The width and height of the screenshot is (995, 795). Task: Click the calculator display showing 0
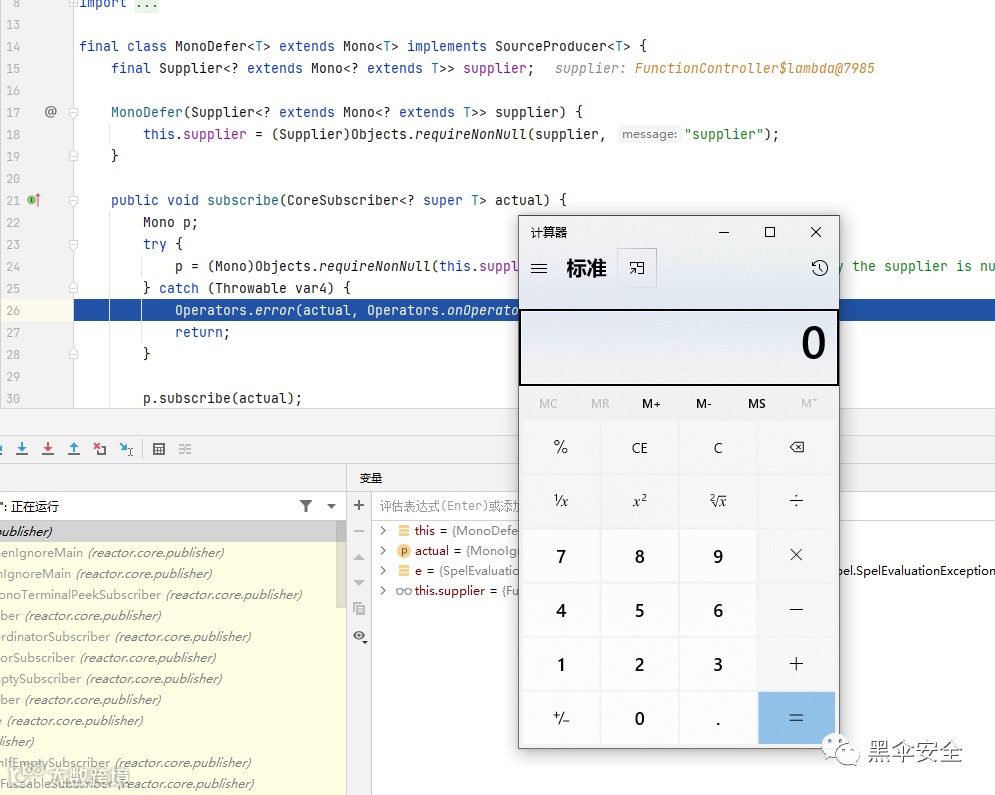679,347
